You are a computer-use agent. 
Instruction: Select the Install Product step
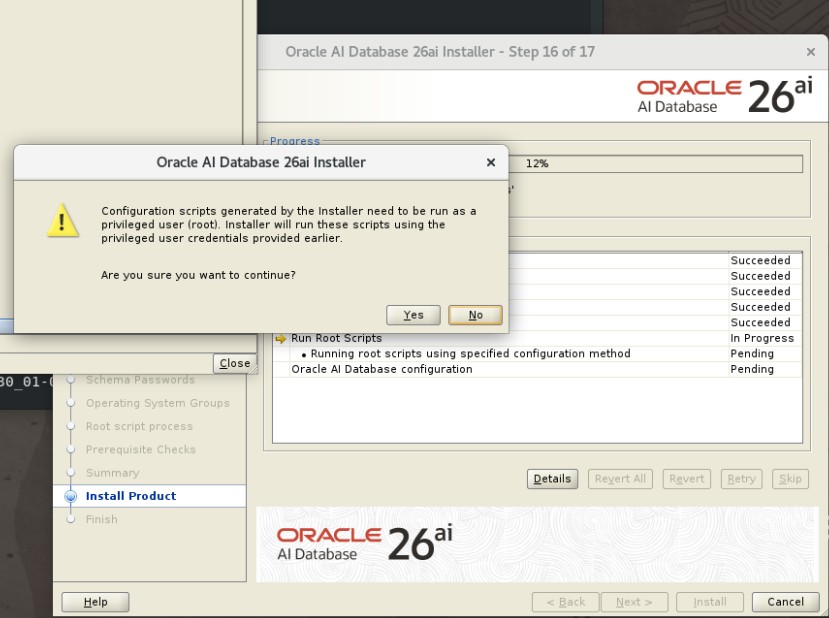[x=131, y=496]
